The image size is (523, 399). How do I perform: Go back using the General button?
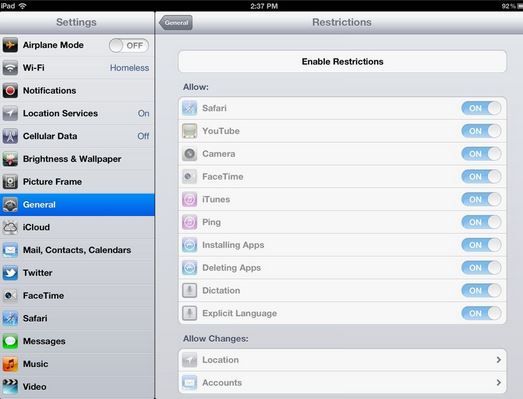click(176, 23)
